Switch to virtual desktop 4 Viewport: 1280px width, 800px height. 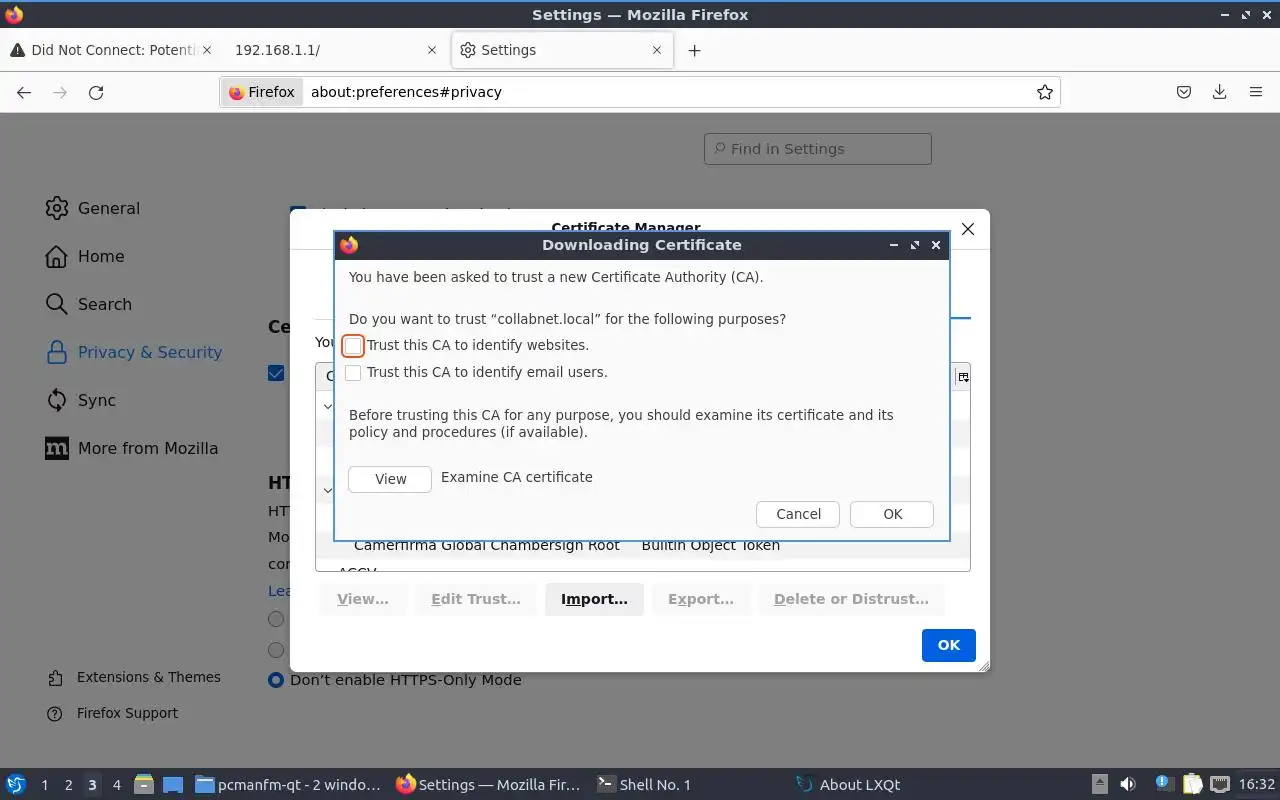(x=116, y=784)
